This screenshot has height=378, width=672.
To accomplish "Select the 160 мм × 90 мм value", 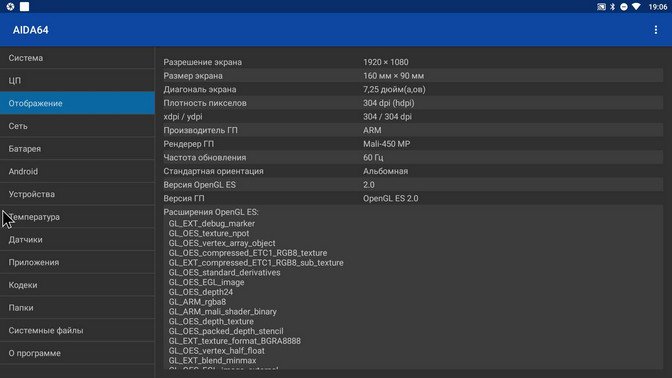I will 393,76.
